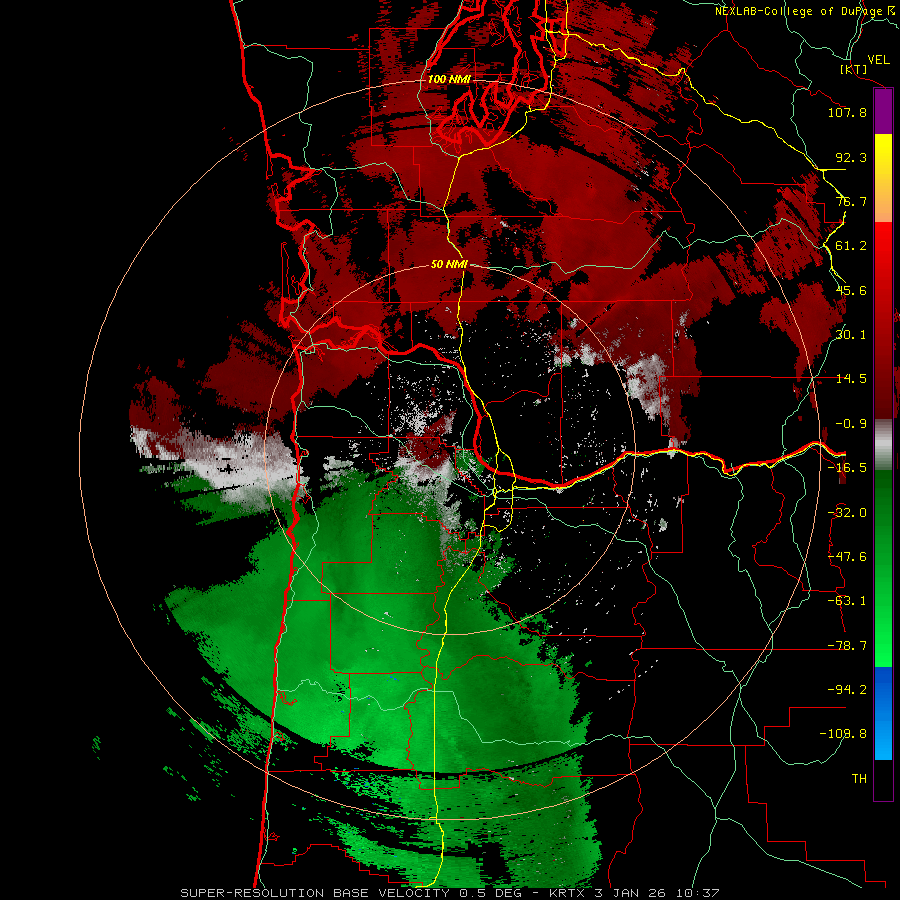Click the TH legend label
The height and width of the screenshot is (900, 900).
pyautogui.click(x=859, y=779)
